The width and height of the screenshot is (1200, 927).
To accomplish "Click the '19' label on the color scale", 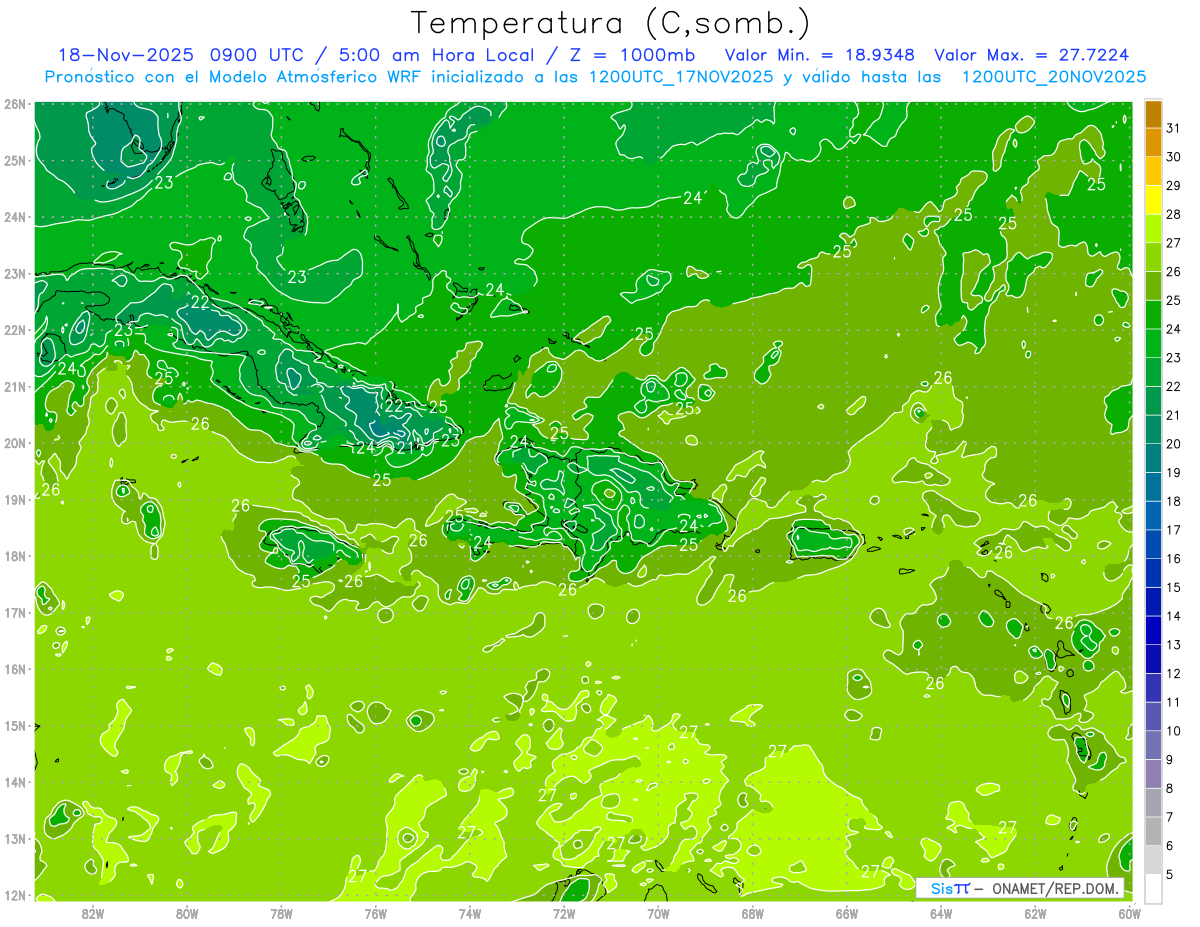I will (1173, 473).
